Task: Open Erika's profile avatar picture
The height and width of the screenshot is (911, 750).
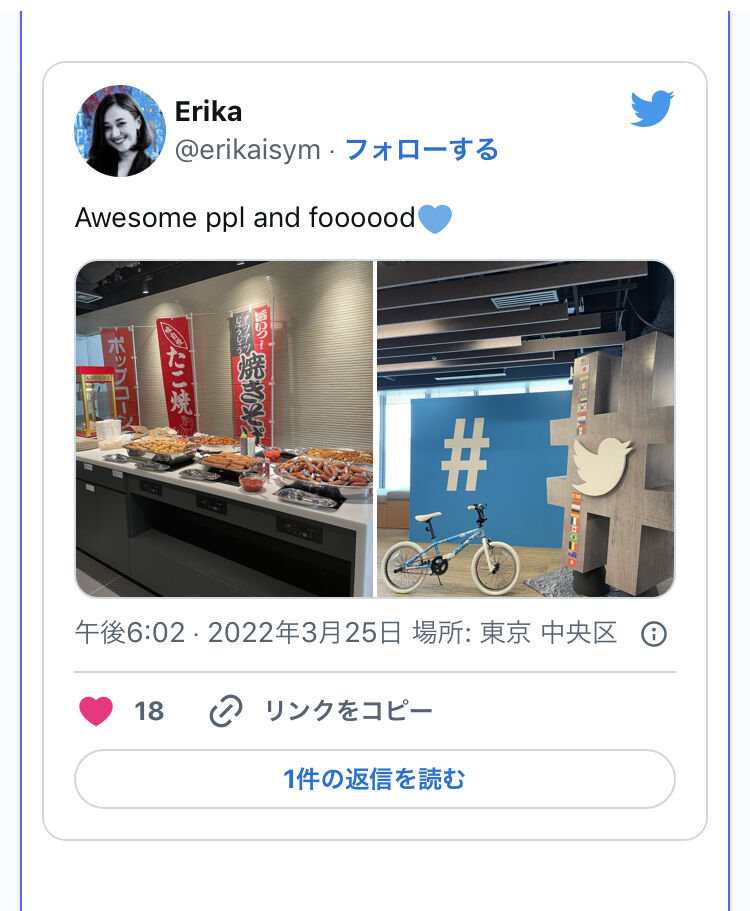Action: [x=120, y=131]
